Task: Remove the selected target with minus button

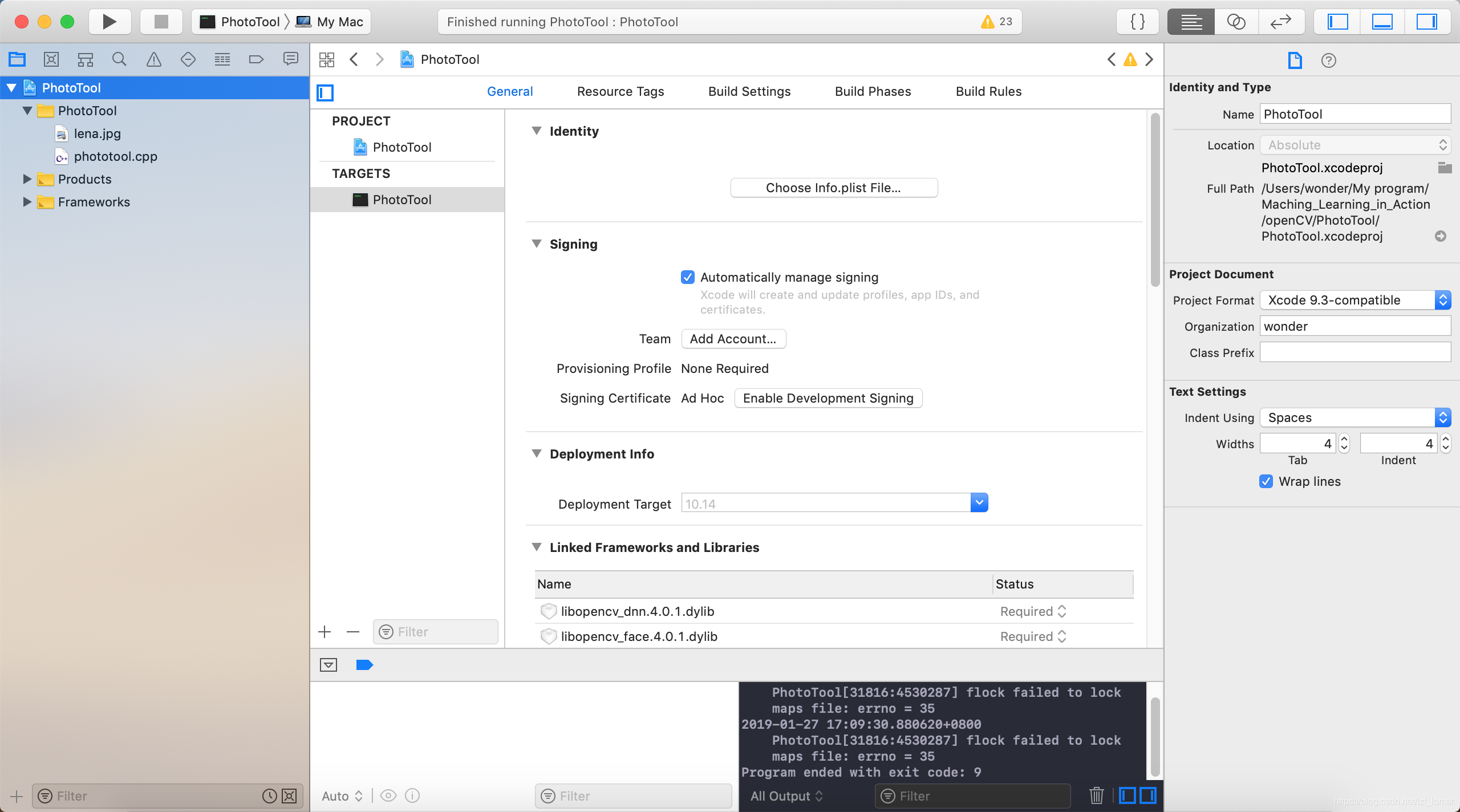Action: click(353, 632)
